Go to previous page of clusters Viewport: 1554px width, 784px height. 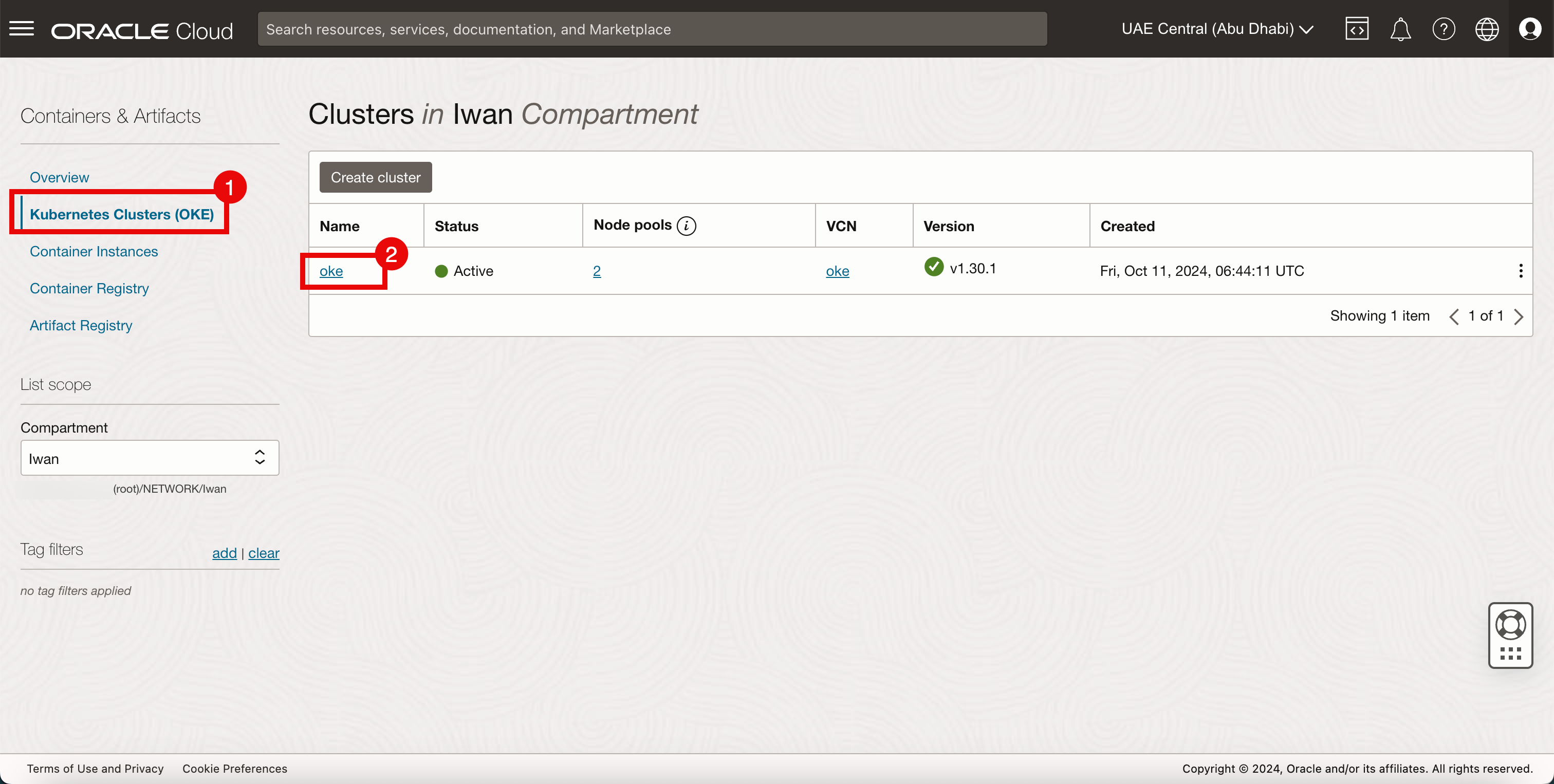point(1454,316)
